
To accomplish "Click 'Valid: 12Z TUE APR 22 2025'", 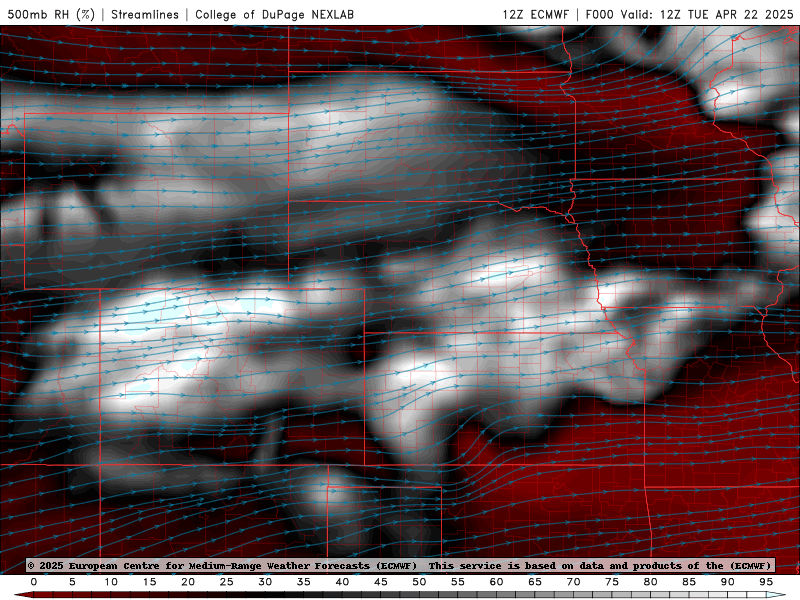I will coord(707,14).
